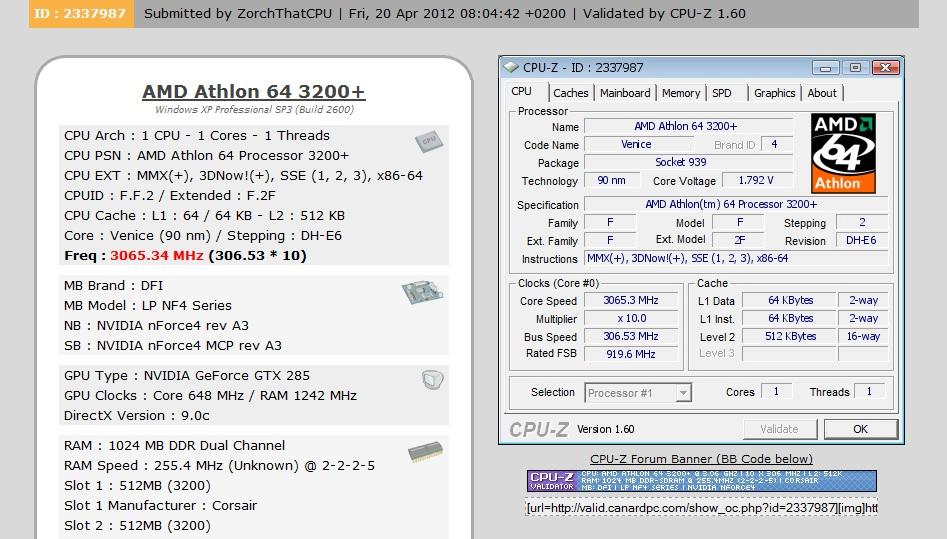Viewport: 947px width, 539px height.
Task: Click the Brand ID value 4
Action: [x=775, y=144]
